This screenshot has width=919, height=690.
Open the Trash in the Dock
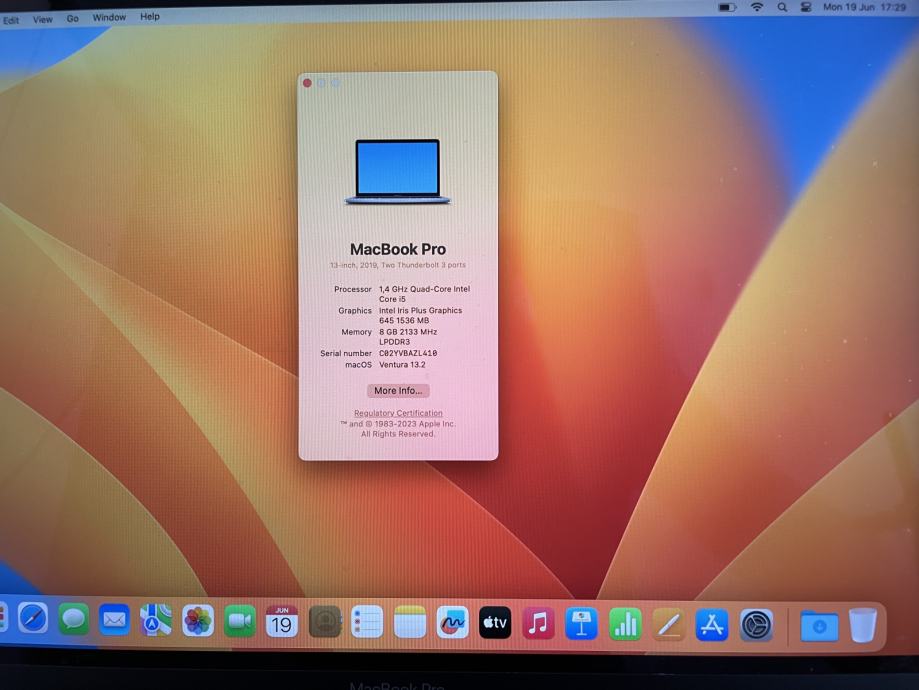coord(863,625)
